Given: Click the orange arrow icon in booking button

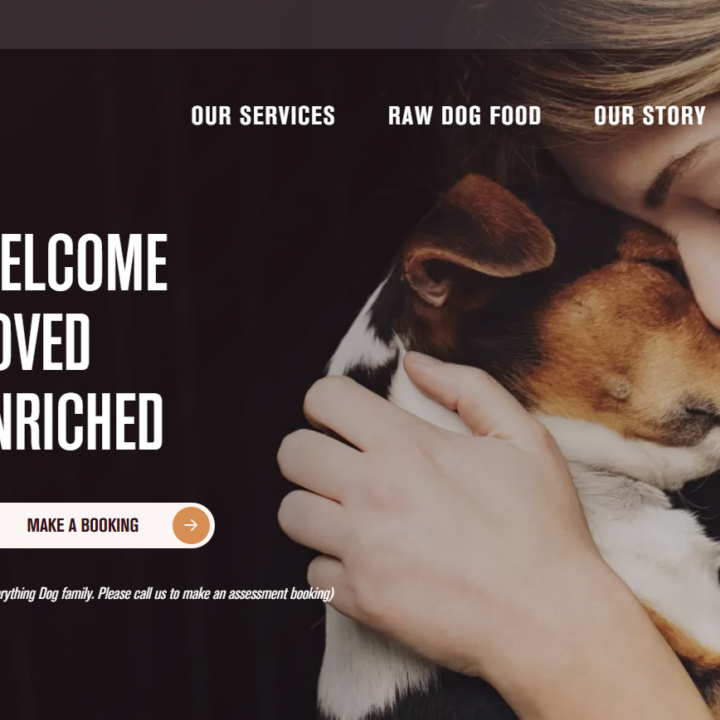Looking at the screenshot, I should [191, 525].
